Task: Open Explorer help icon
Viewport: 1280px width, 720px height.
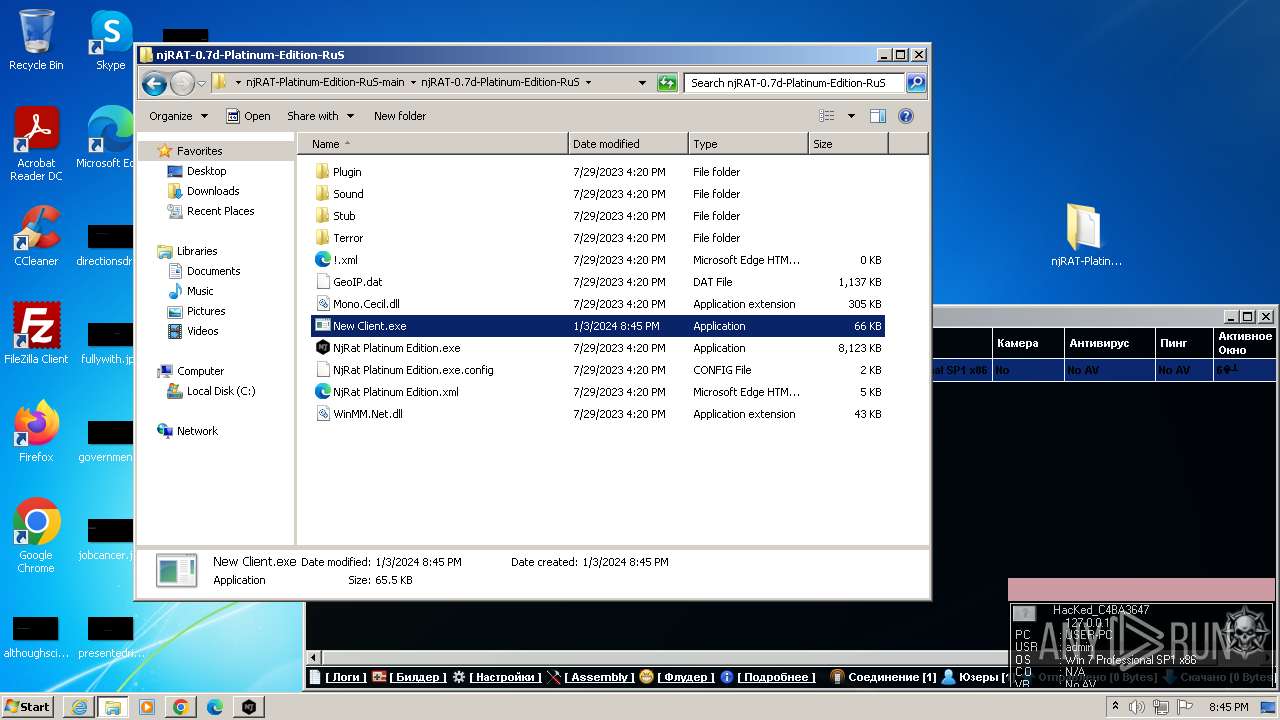Action: coord(906,116)
